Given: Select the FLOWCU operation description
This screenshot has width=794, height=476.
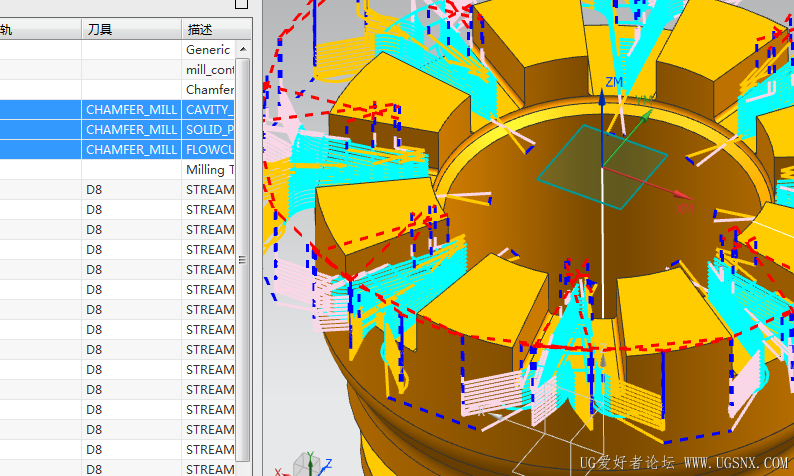Looking at the screenshot, I should click(208, 149).
